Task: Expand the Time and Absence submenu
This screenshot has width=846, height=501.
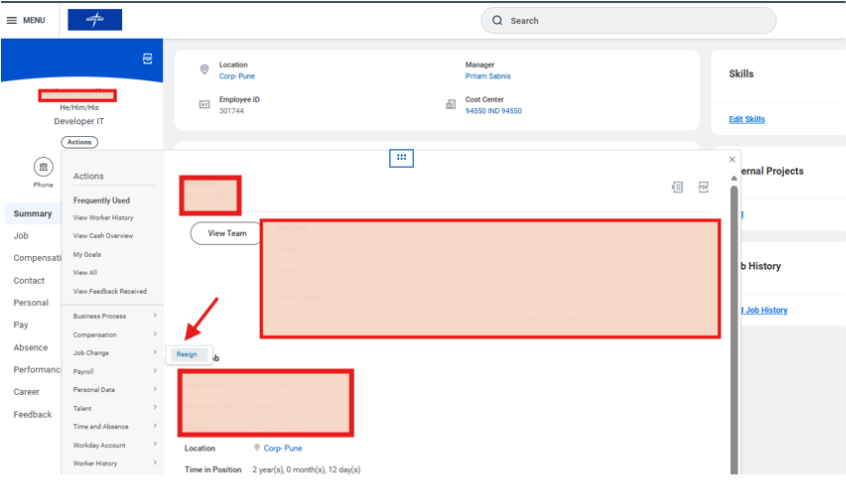Action: 114,427
